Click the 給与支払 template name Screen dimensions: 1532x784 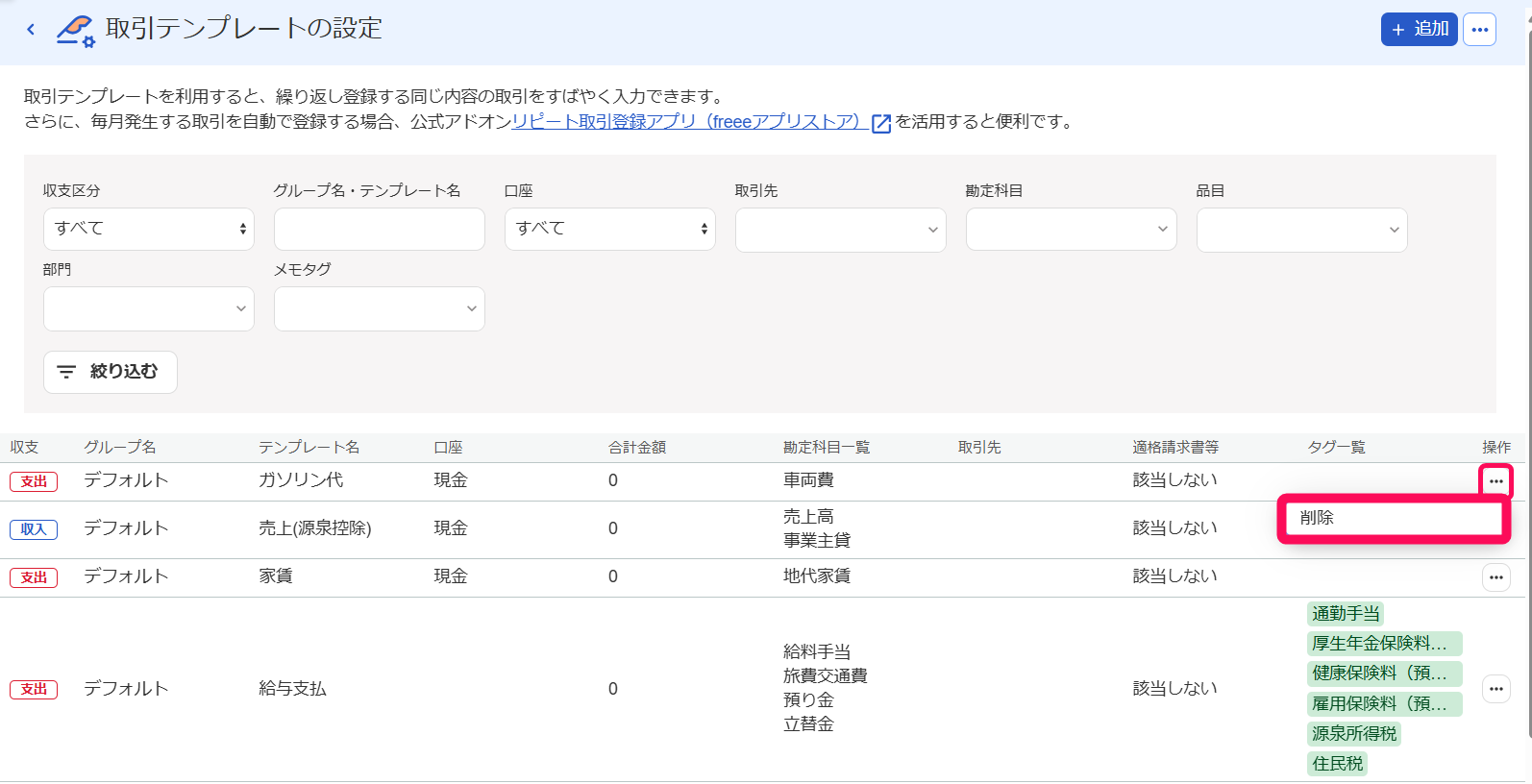(292, 689)
